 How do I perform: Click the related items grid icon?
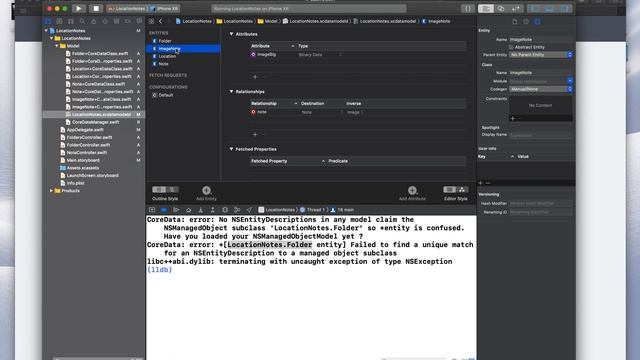click(x=151, y=21)
